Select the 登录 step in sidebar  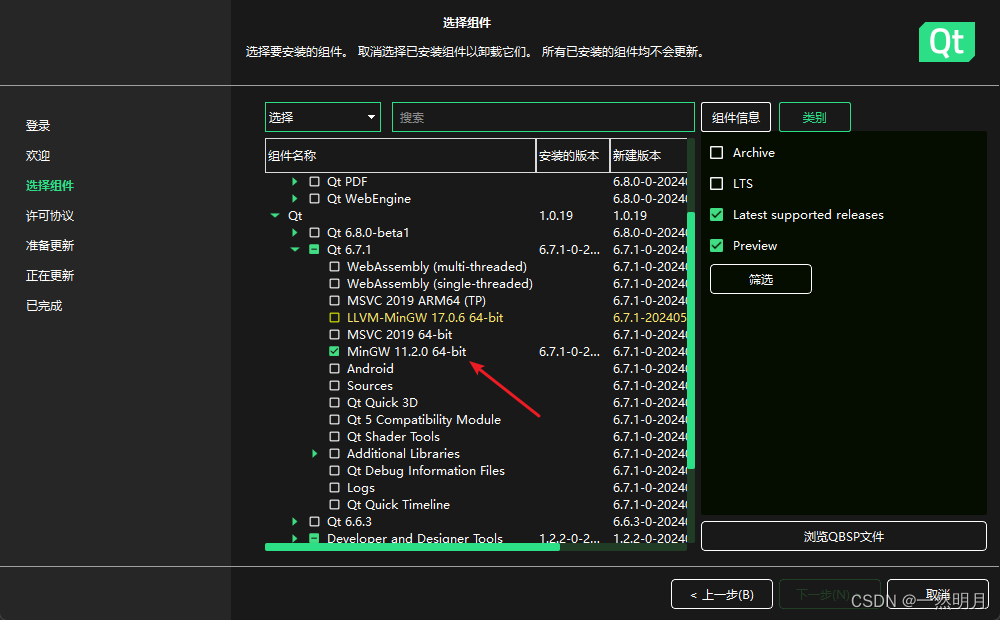38,126
